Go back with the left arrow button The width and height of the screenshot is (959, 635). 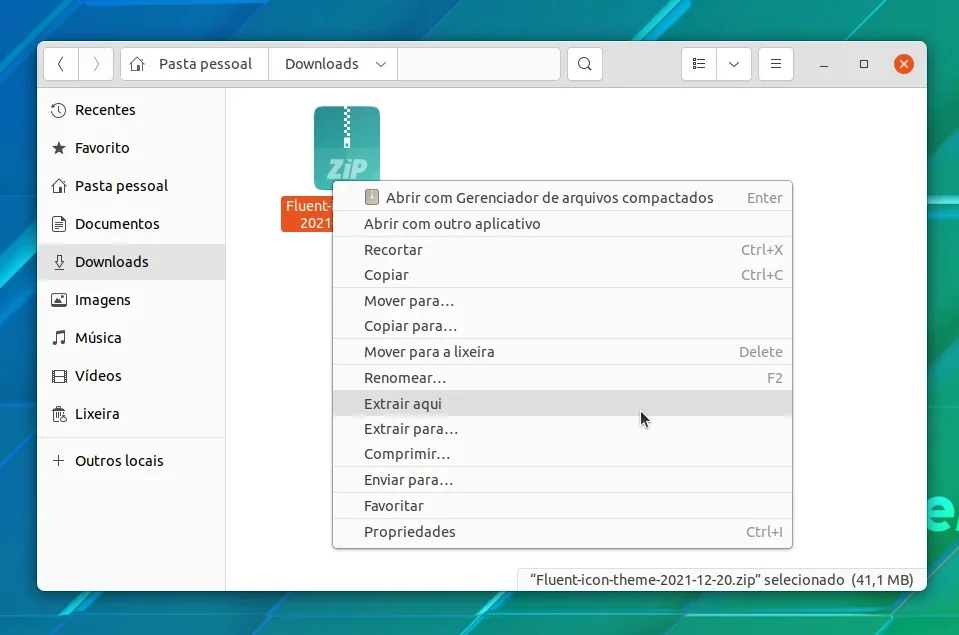[61, 64]
